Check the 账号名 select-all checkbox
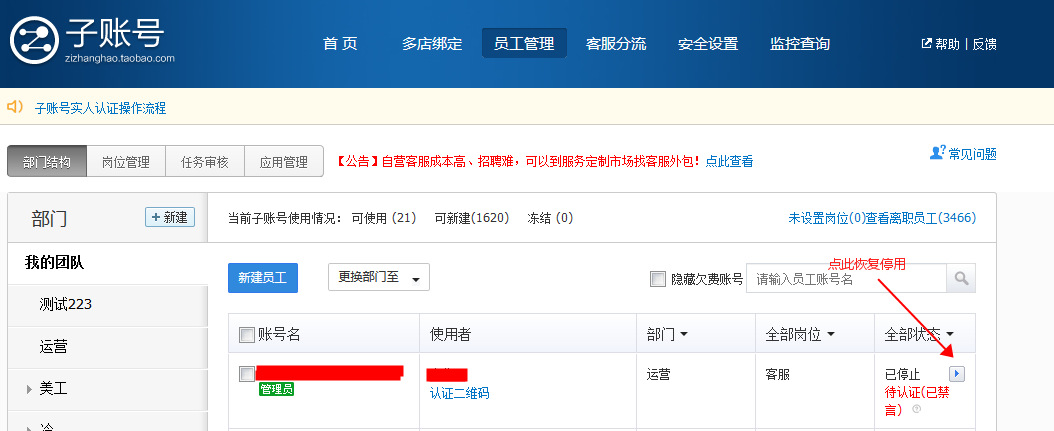The image size is (1054, 431). tap(247, 335)
